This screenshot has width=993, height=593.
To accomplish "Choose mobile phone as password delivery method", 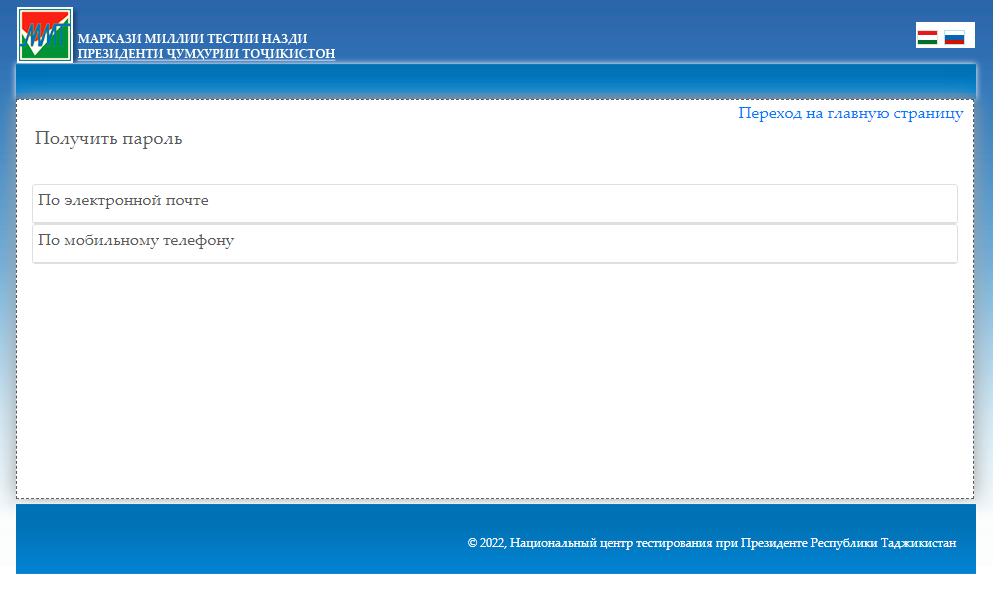I will pyautogui.click(x=495, y=243).
